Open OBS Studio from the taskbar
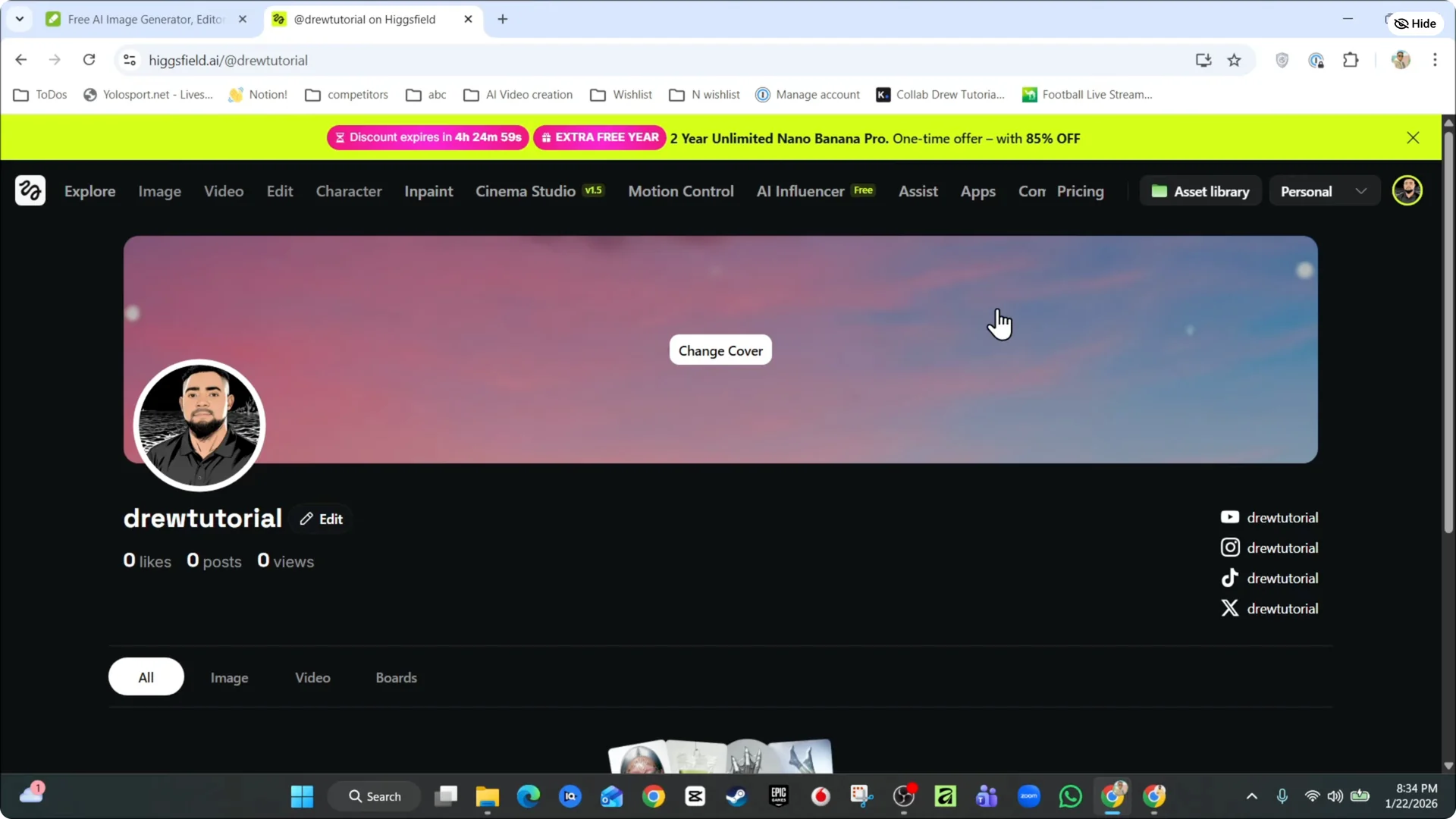Image resolution: width=1456 pixels, height=819 pixels. [x=904, y=796]
